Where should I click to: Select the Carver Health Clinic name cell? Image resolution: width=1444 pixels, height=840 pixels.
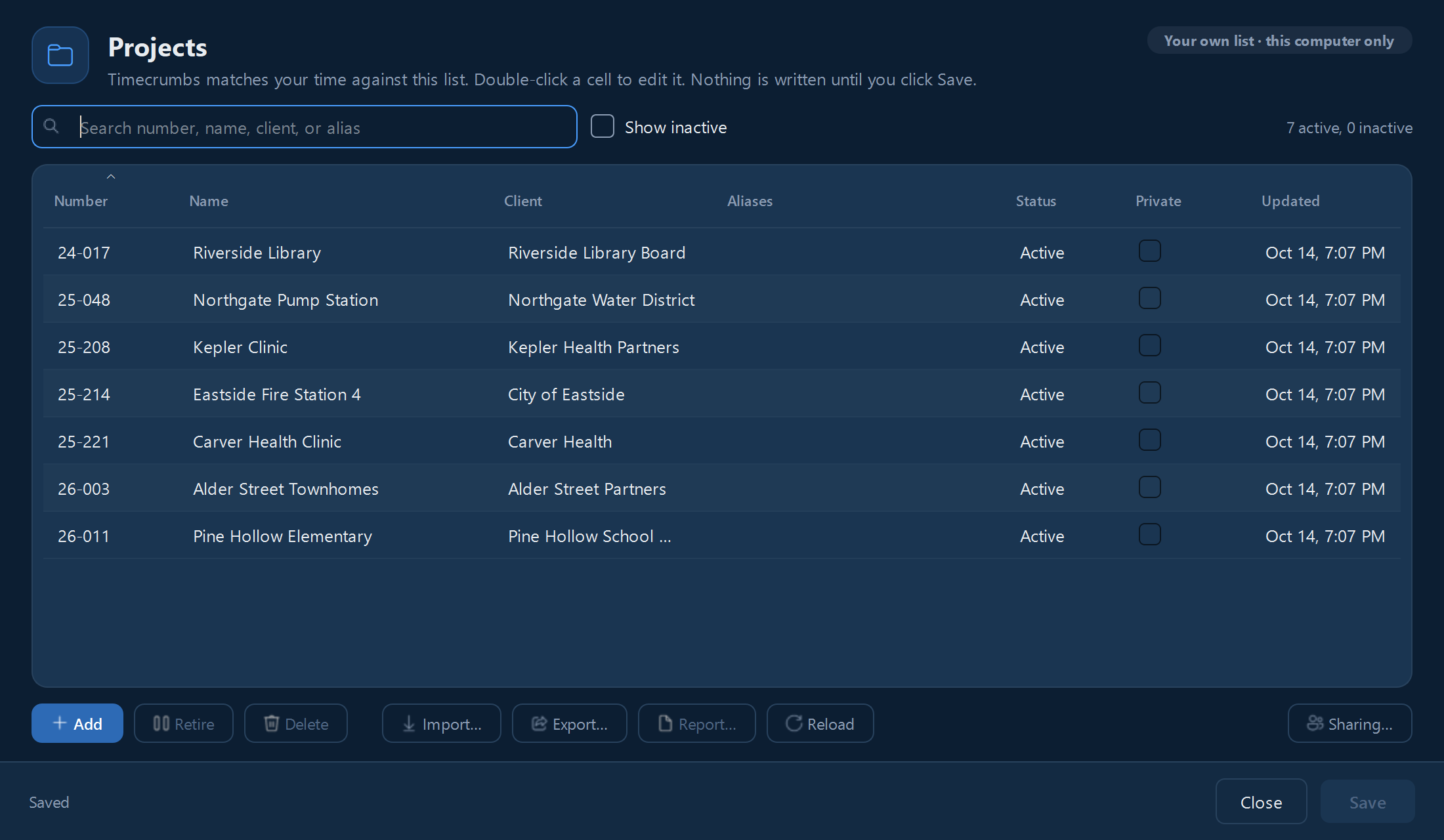267,442
